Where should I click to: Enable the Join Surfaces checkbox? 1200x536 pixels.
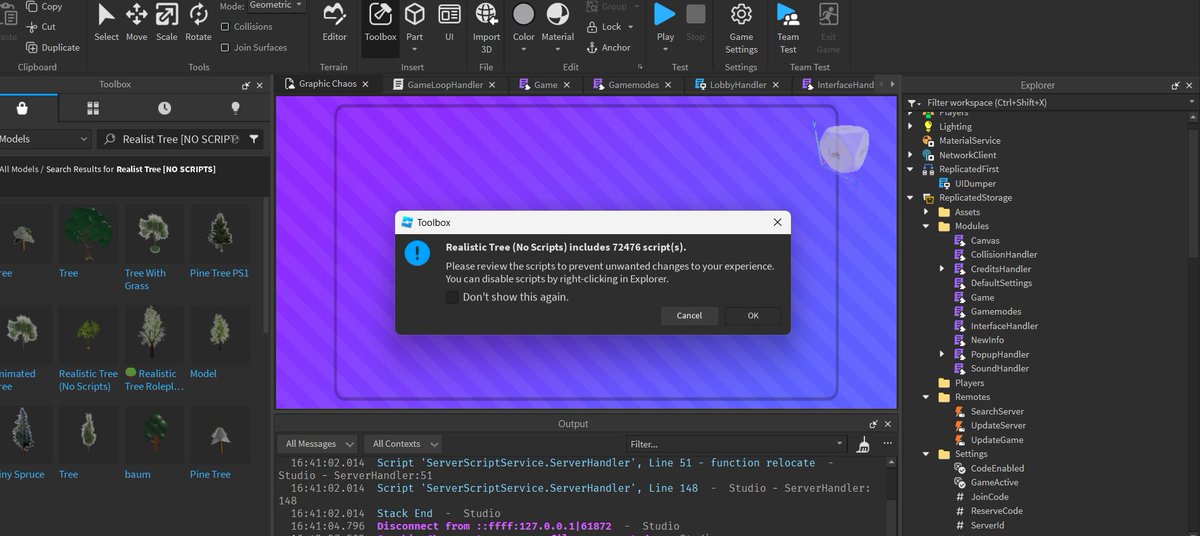click(225, 47)
